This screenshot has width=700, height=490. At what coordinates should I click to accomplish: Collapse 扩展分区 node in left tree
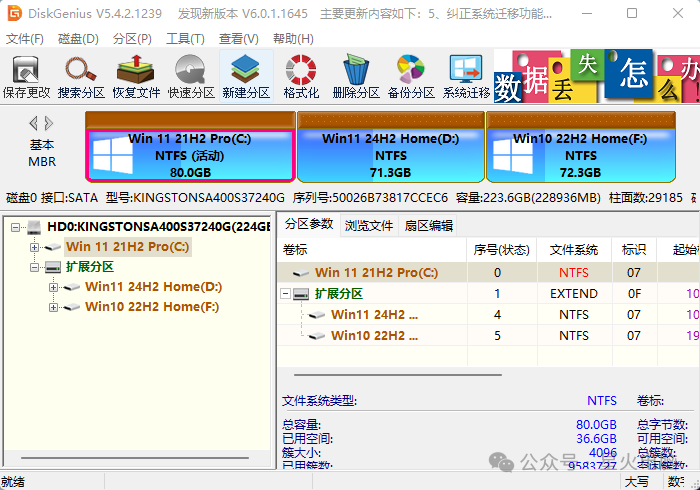pos(34,267)
